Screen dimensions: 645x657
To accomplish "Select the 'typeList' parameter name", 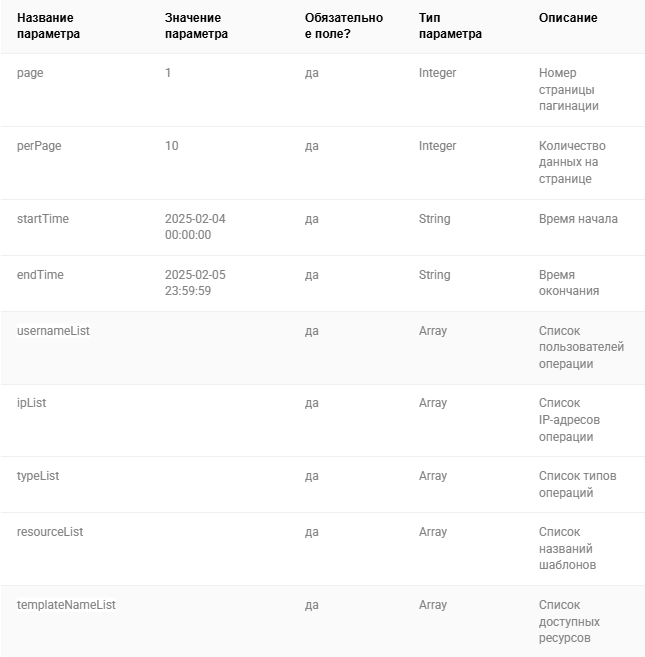I will (38, 476).
